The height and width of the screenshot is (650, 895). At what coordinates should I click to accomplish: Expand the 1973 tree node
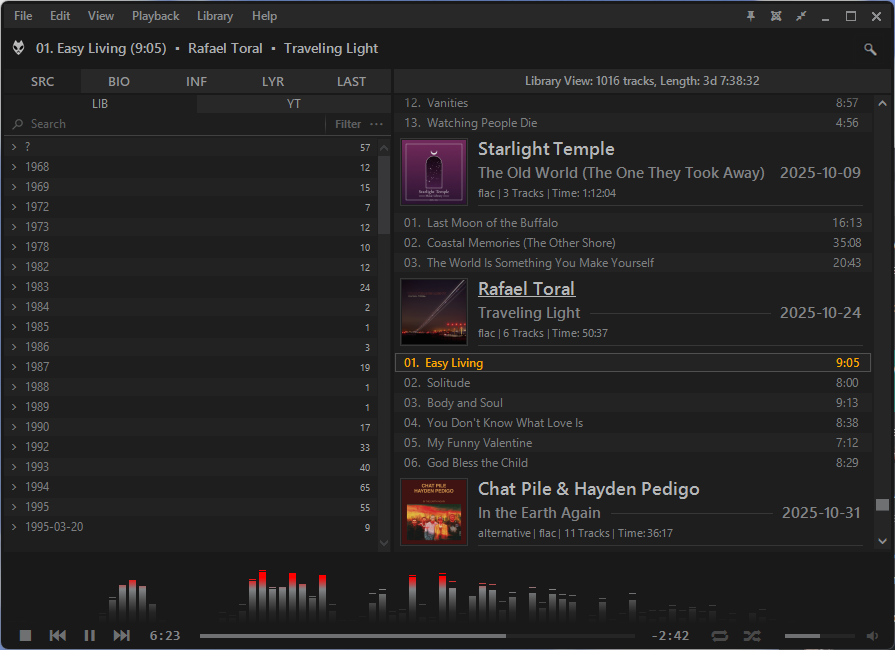point(14,227)
